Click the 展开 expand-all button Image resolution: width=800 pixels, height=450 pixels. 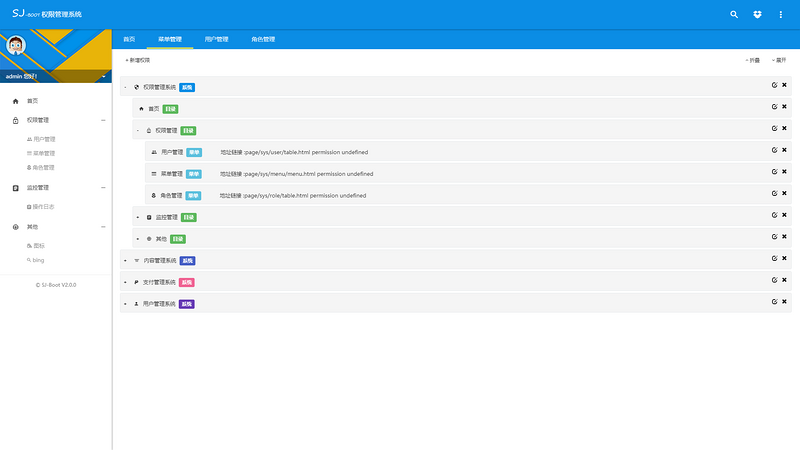(x=779, y=60)
